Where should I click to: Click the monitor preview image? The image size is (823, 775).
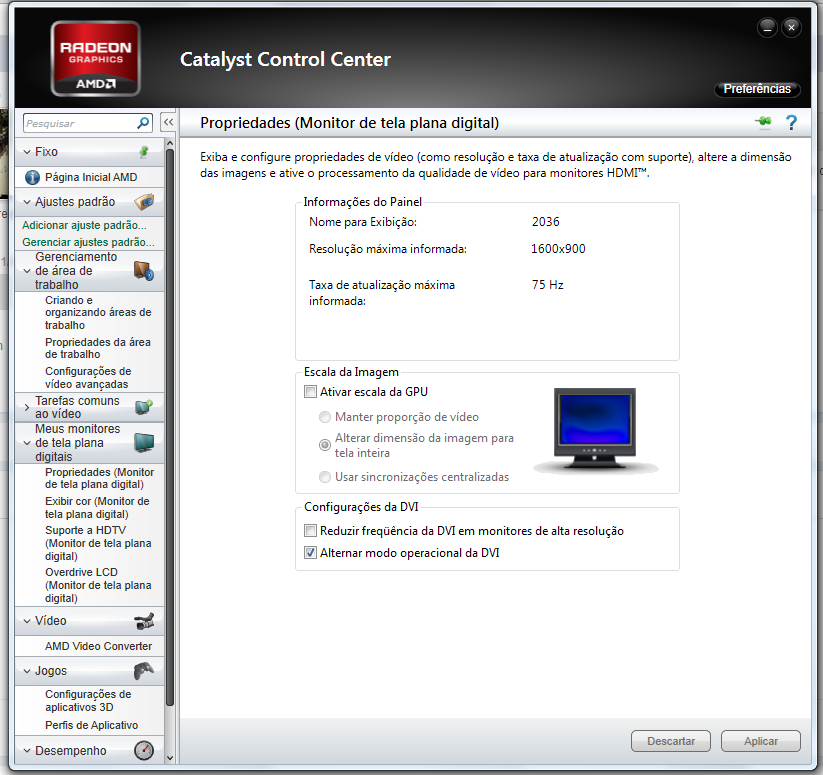(x=595, y=429)
